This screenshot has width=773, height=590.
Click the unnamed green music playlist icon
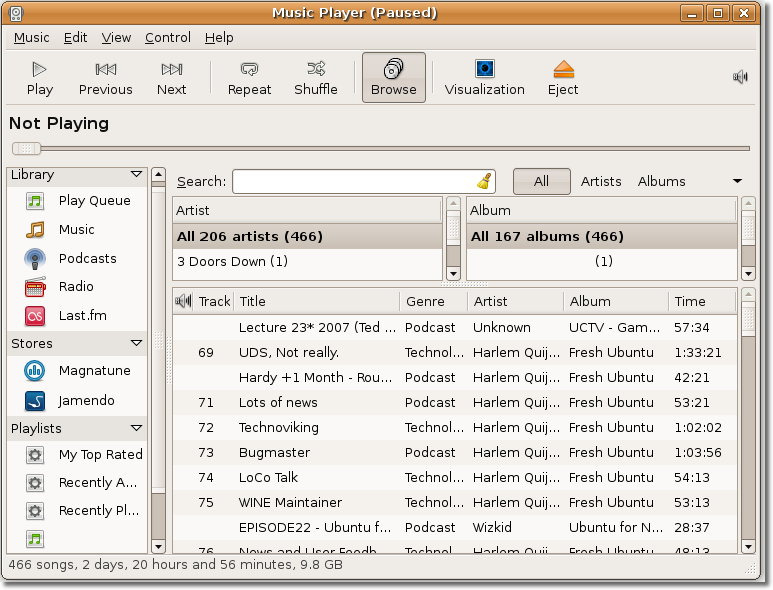(x=35, y=539)
